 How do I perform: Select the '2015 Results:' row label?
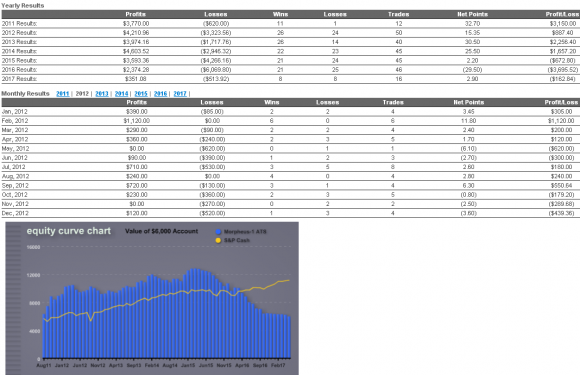tap(19, 61)
